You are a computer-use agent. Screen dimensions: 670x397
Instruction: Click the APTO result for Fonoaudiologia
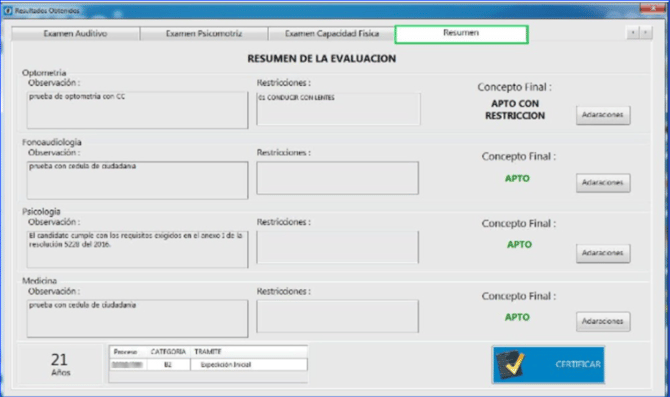click(x=517, y=178)
